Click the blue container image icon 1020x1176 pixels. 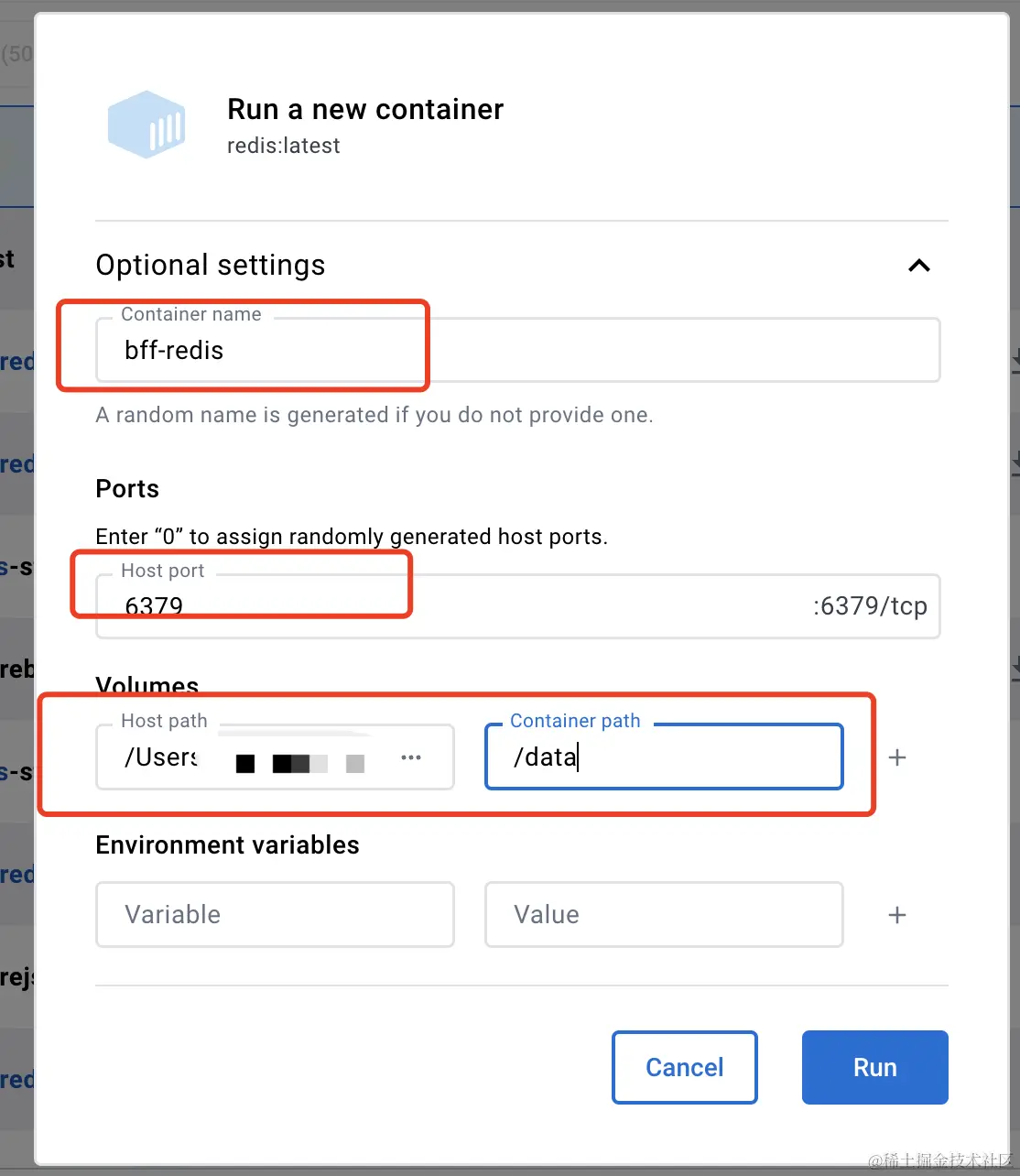point(146,124)
